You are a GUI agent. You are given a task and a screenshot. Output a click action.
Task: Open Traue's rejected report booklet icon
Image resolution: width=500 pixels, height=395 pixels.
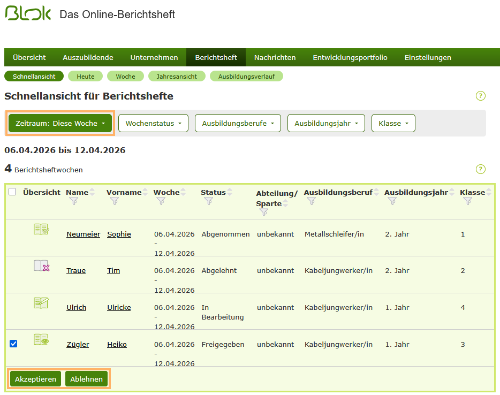(x=42, y=266)
